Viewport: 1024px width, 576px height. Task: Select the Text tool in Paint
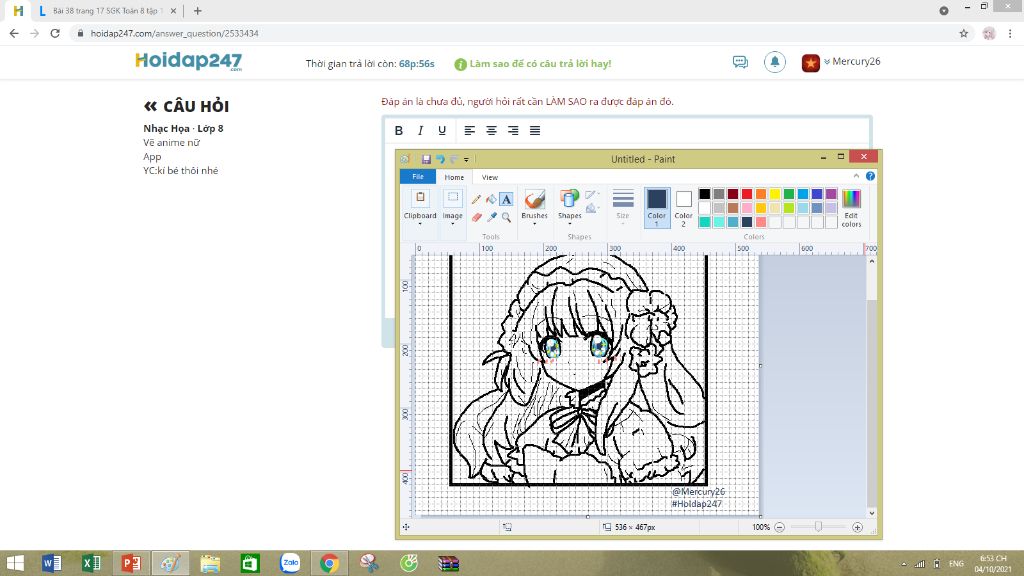(x=506, y=199)
